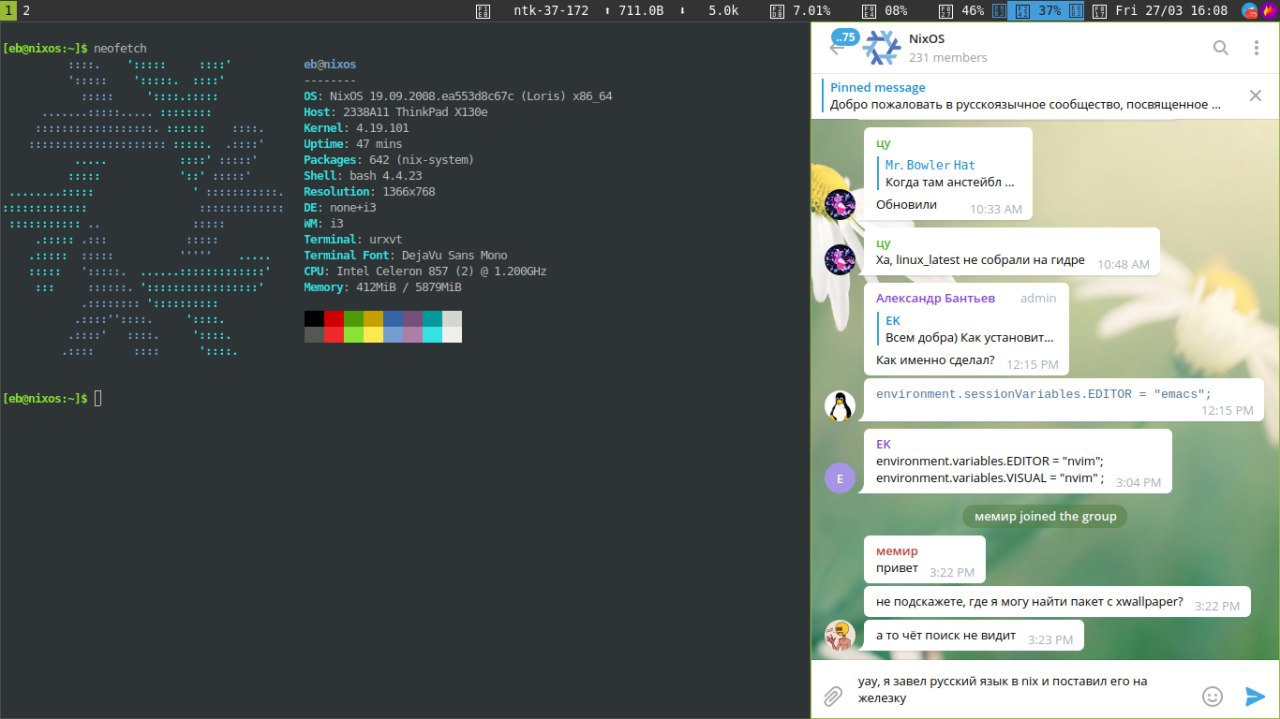Open the emoji picker smiley icon
Viewport: 1280px width, 719px height.
tap(1212, 696)
